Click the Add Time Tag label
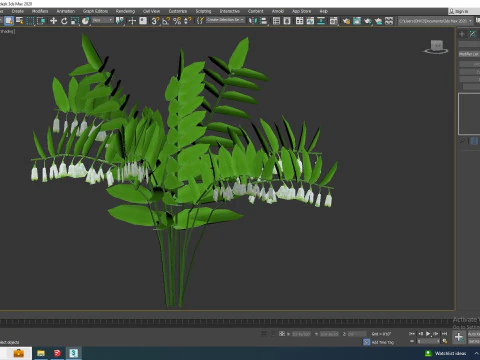The height and width of the screenshot is (360, 480). coord(383,342)
